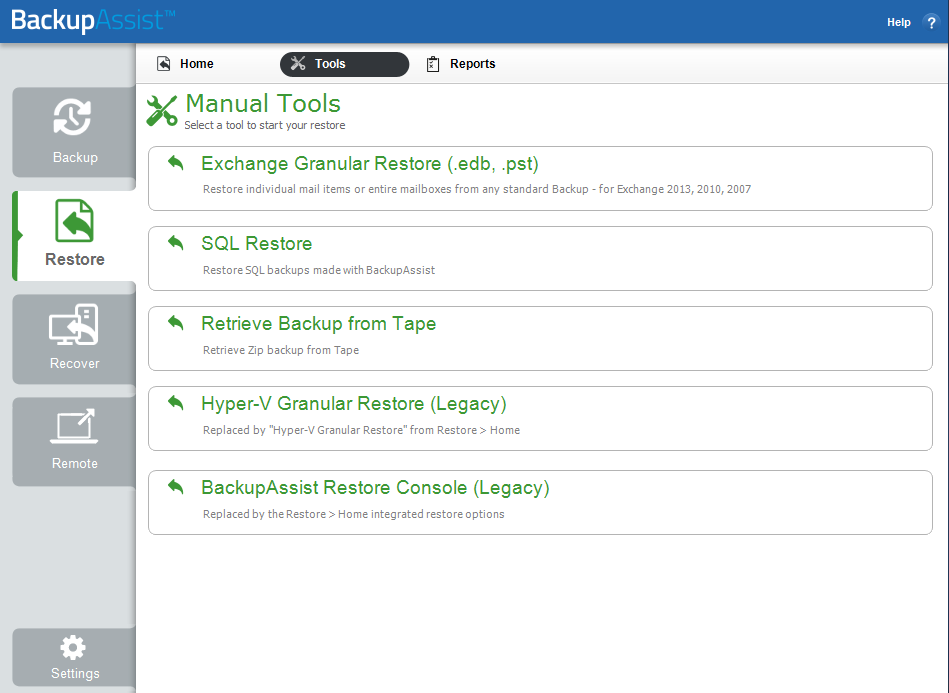Go to the Backup label in sidebar
Viewport: 949px width, 693px height.
[75, 157]
